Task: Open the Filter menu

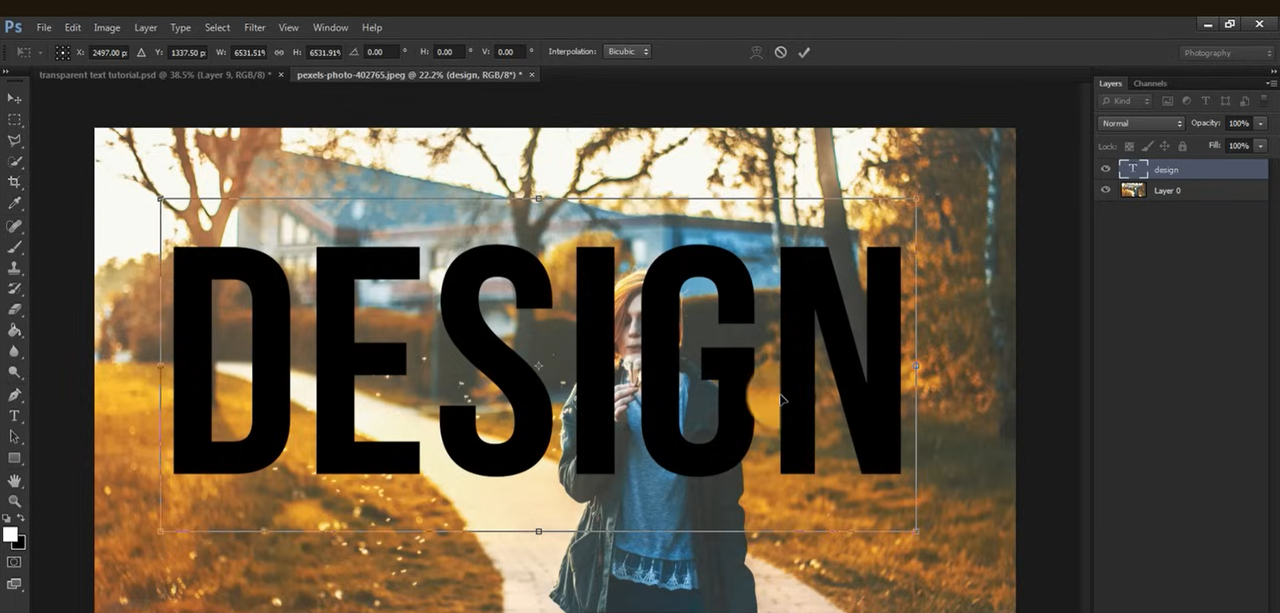Action: pos(255,27)
